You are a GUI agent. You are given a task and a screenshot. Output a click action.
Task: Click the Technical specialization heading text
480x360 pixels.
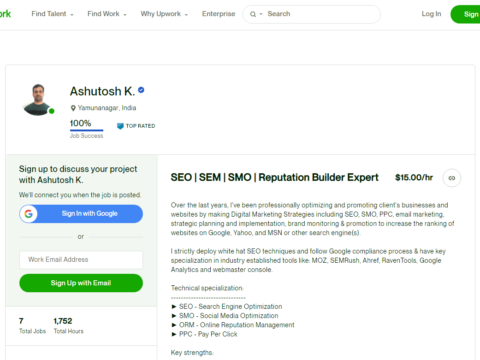click(207, 288)
